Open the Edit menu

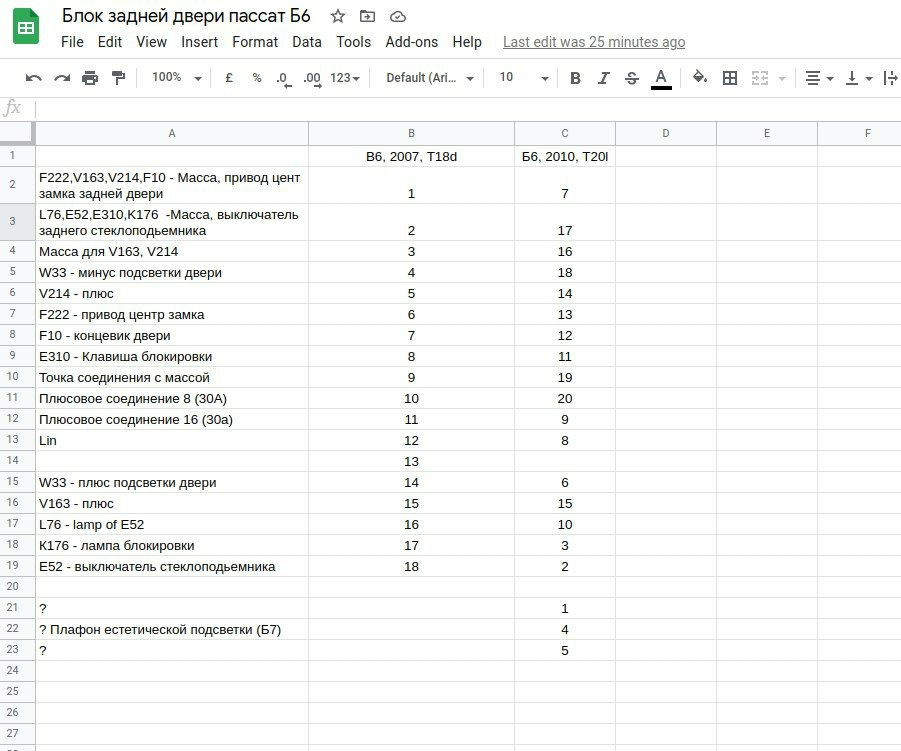tap(110, 42)
